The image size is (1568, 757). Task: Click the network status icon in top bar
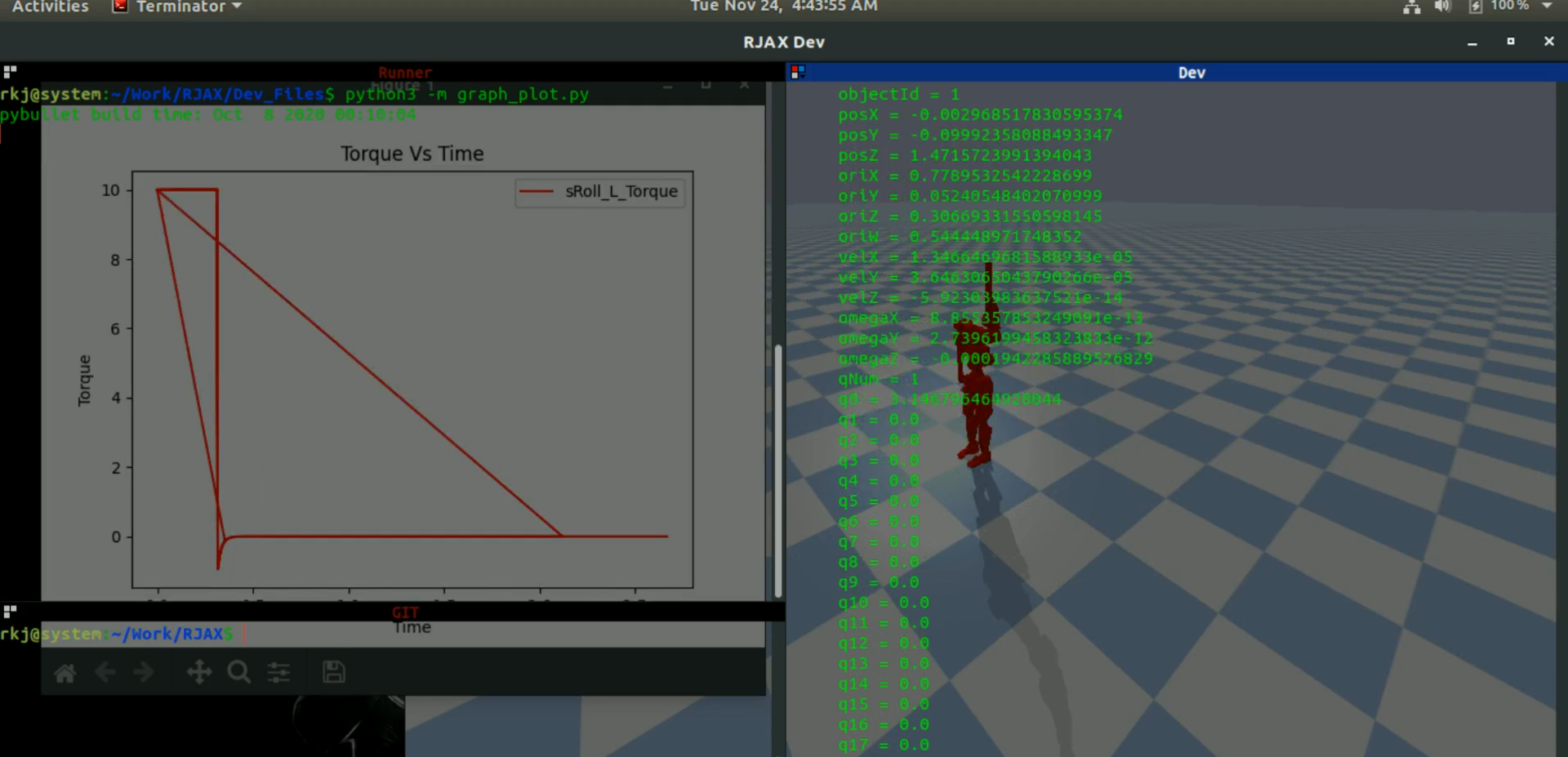click(1412, 6)
